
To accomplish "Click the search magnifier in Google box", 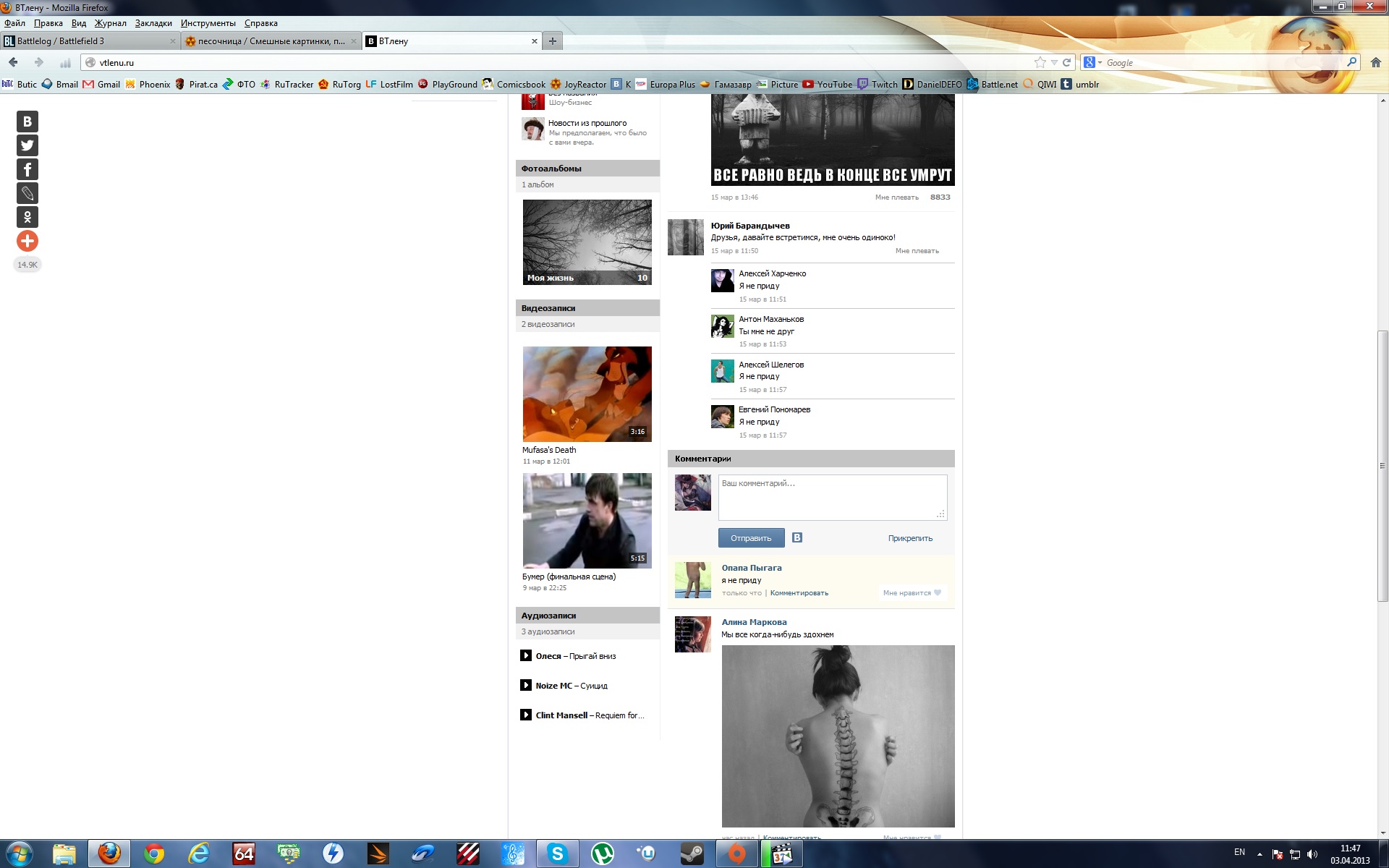I will pyautogui.click(x=1351, y=62).
